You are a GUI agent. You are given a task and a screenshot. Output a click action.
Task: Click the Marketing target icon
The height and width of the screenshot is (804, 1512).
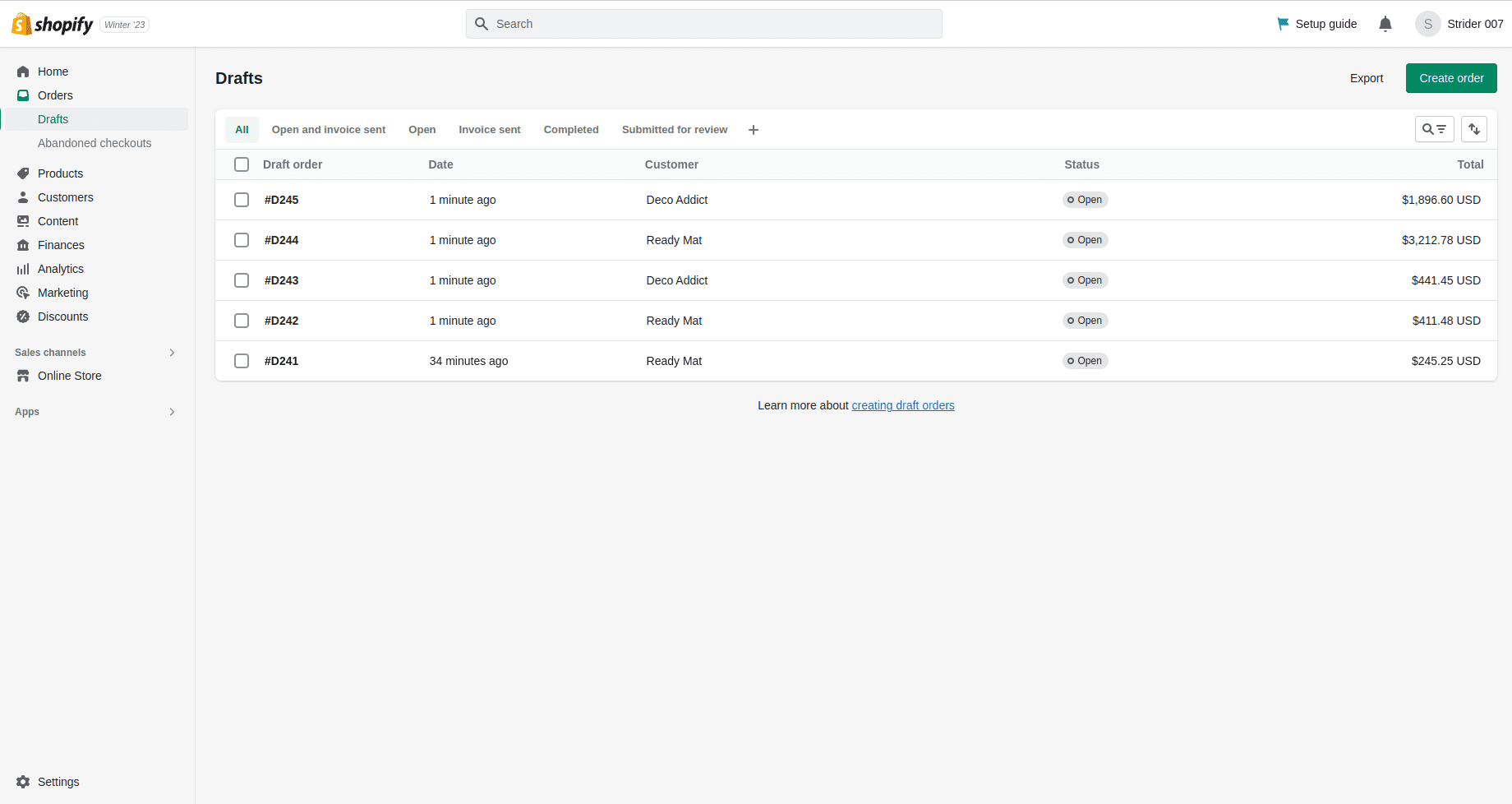(x=23, y=293)
